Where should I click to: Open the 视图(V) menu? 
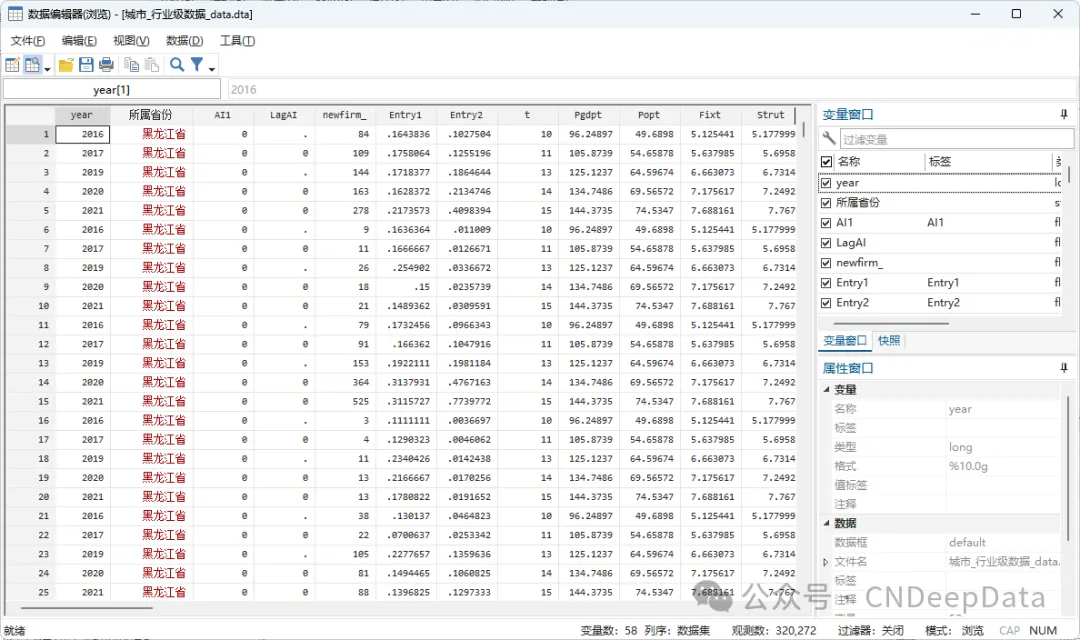coord(131,41)
